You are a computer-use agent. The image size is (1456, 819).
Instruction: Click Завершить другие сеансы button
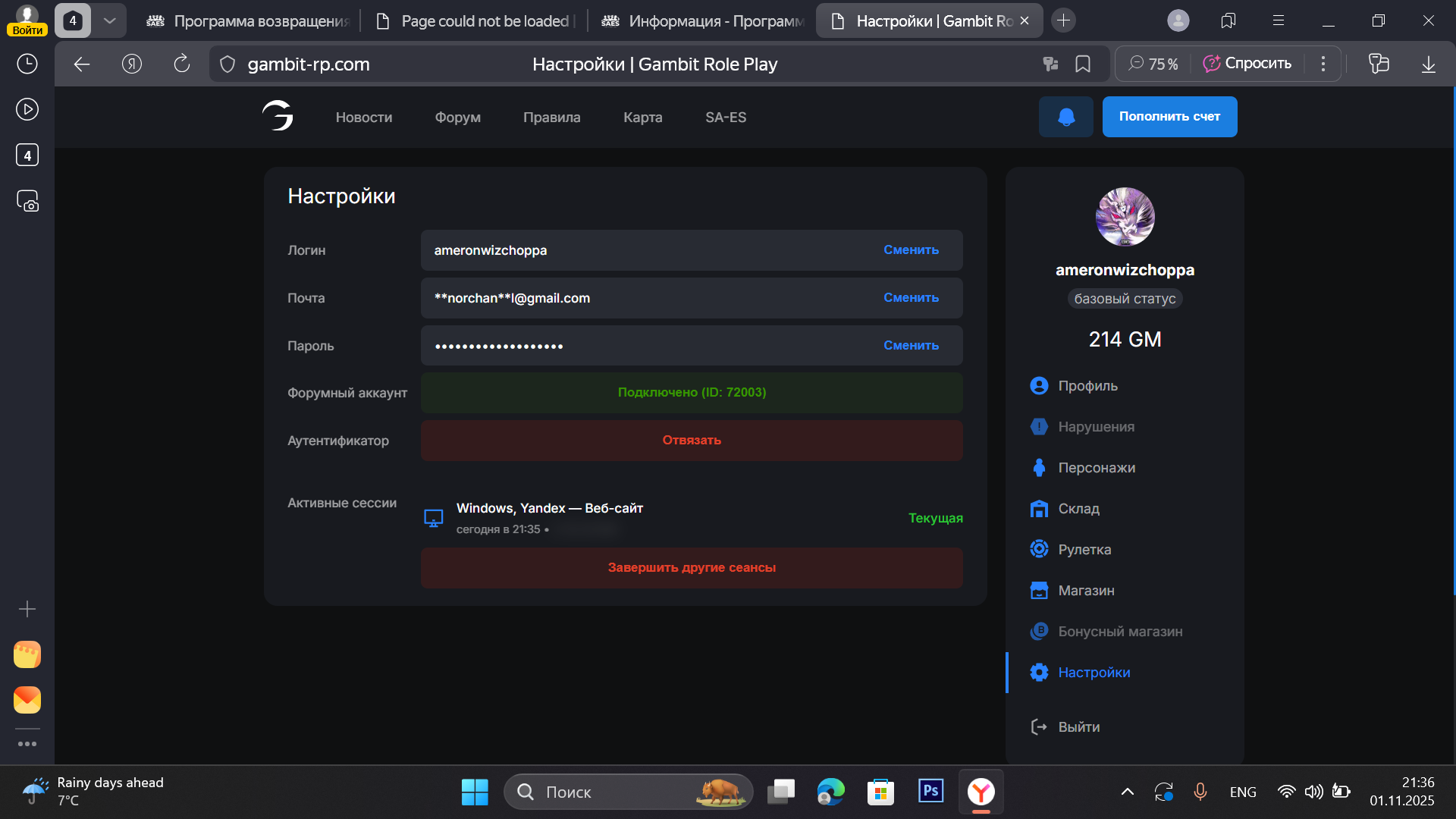pyautogui.click(x=691, y=568)
